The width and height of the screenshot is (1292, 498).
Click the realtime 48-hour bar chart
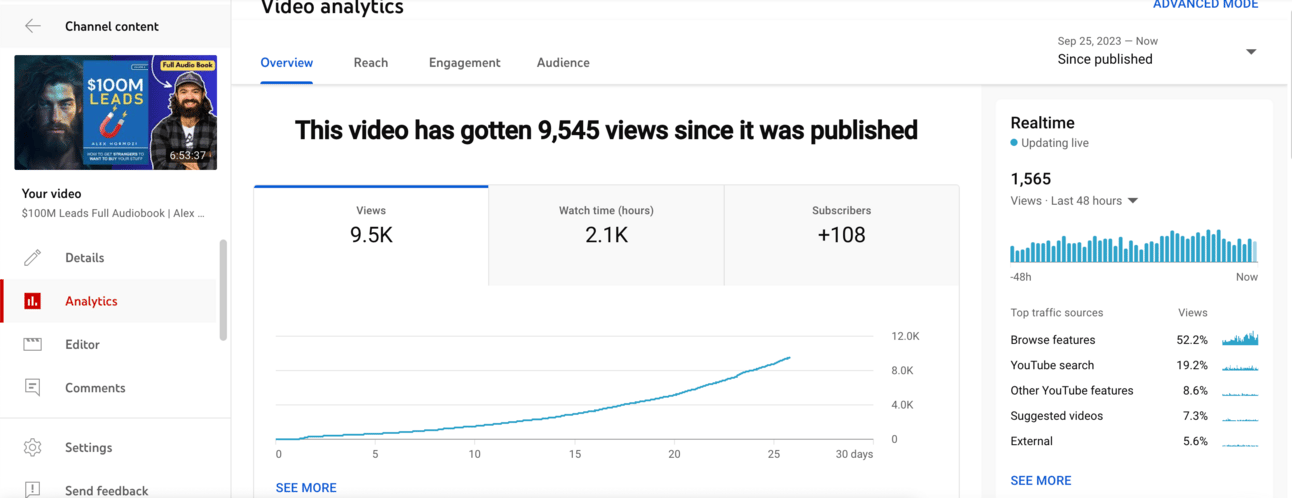[1134, 246]
